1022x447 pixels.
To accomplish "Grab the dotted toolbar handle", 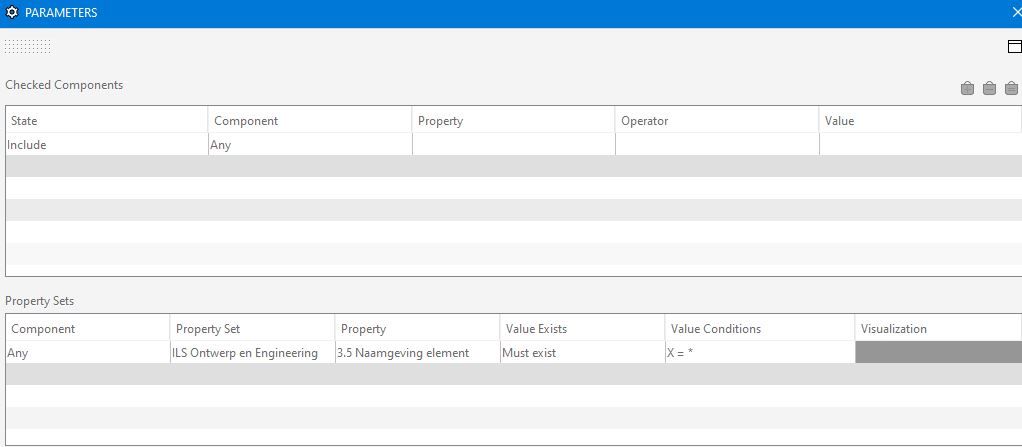I will (x=27, y=46).
